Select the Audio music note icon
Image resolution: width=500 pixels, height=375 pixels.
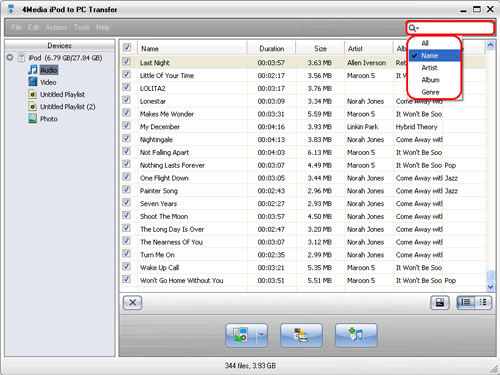[32, 70]
